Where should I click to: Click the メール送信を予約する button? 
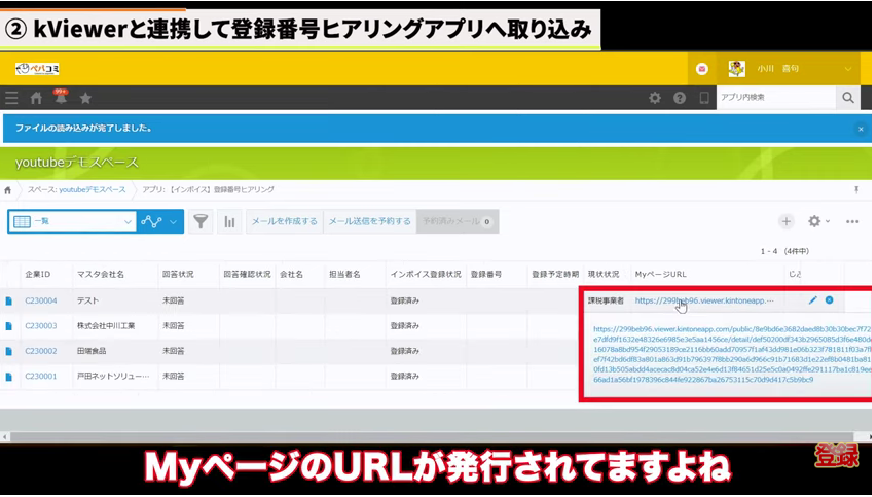[369, 221]
